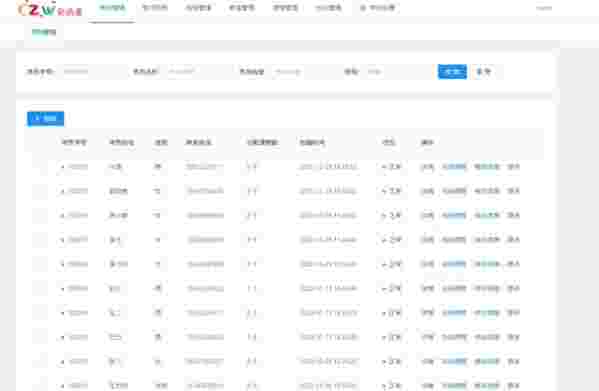Click the blue add button with plus icon

(x=45, y=119)
